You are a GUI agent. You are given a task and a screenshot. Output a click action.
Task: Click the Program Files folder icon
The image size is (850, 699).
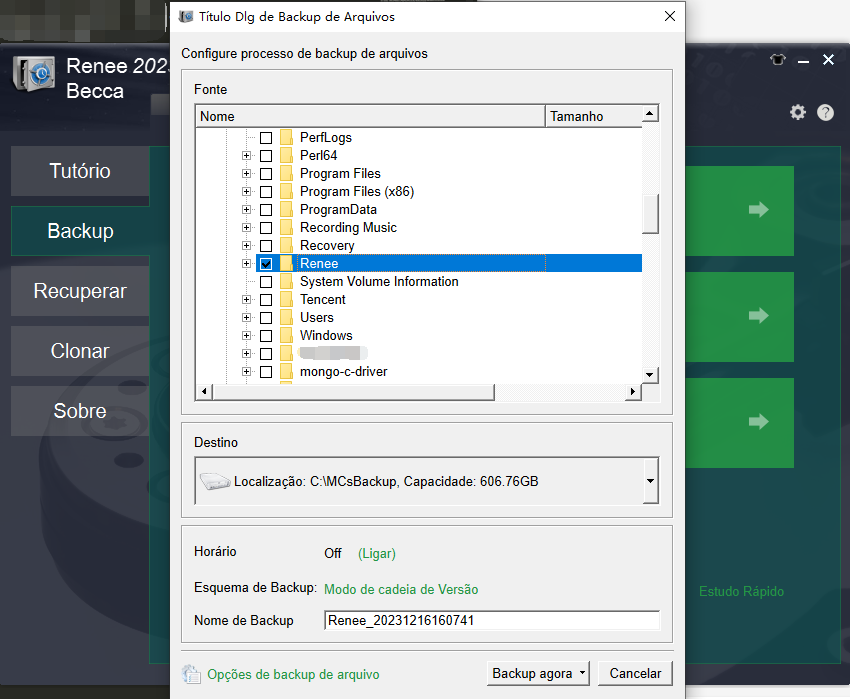tap(286, 174)
